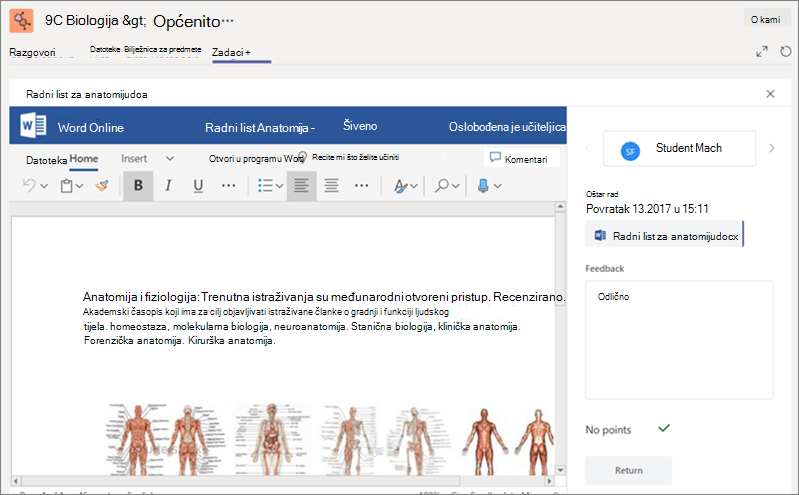Image resolution: width=799 pixels, height=495 pixels.
Task: Expand more ribbon tabs chevron
Action: point(170,159)
